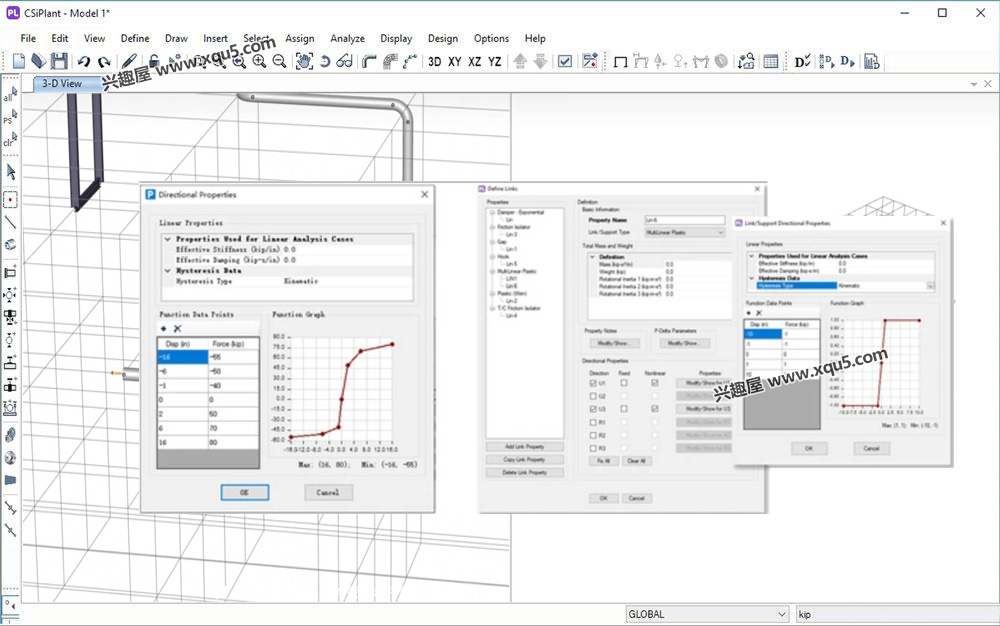Click Clear All in Define Links dialog
1000x626 pixels.
click(x=636, y=460)
